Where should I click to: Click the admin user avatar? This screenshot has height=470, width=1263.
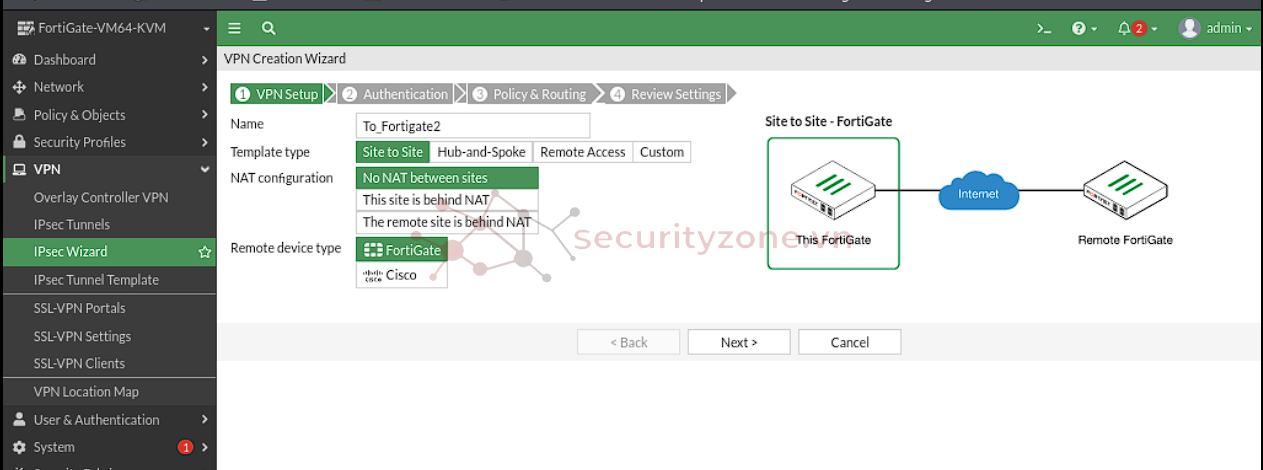1189,28
